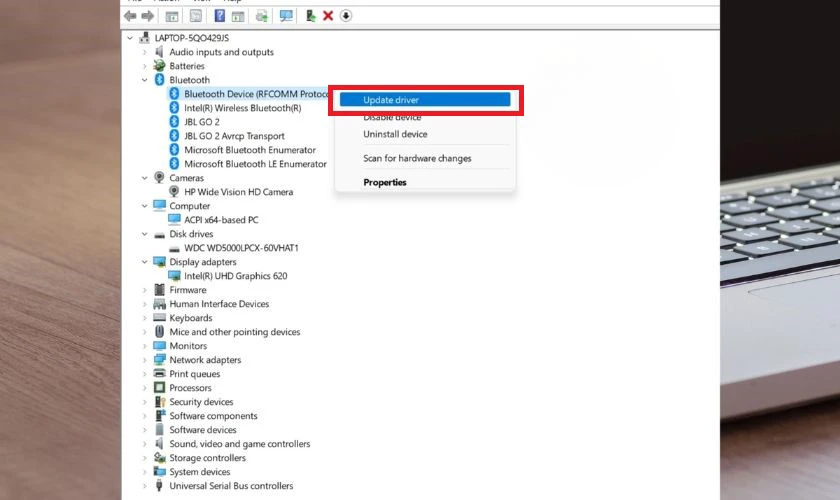Click the Microsoft Bluetooth Enumerator icon
Viewport: 840px width, 500px height.
tap(174, 150)
